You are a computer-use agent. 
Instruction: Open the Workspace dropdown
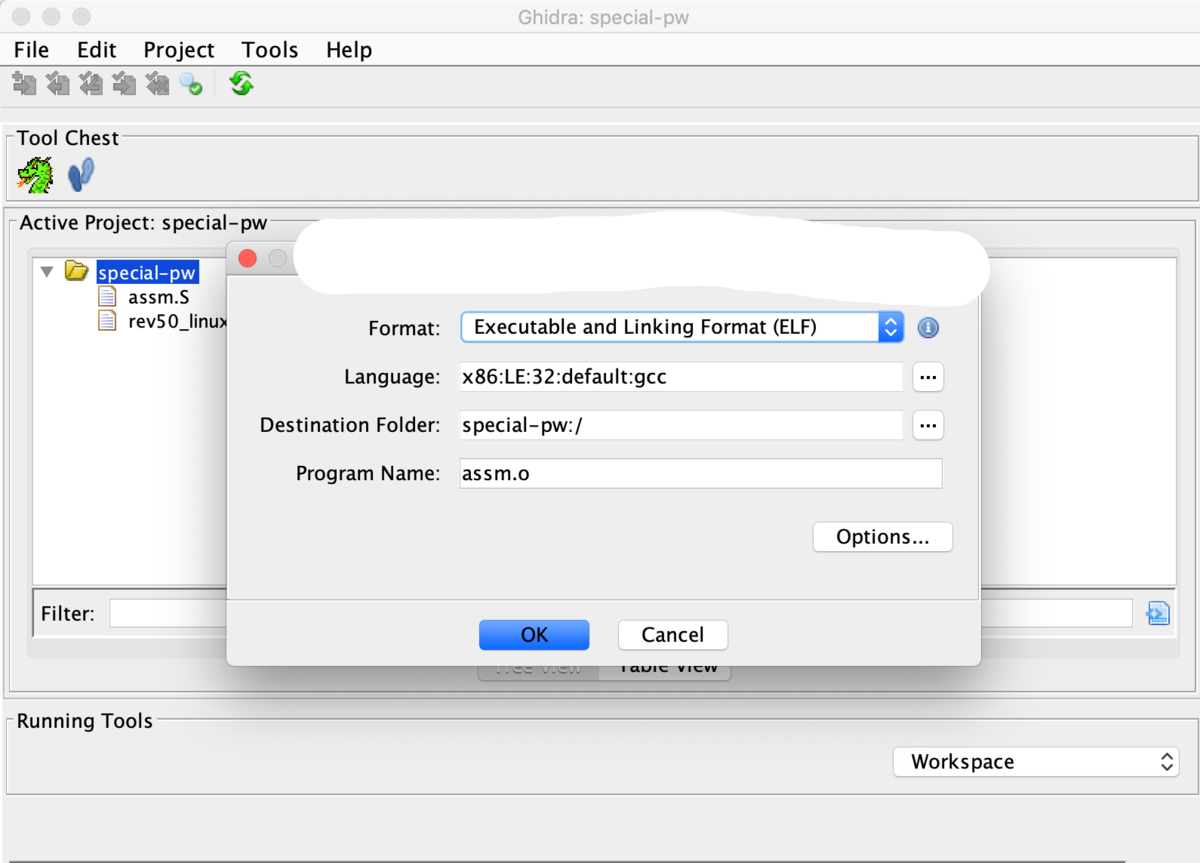pos(1036,762)
